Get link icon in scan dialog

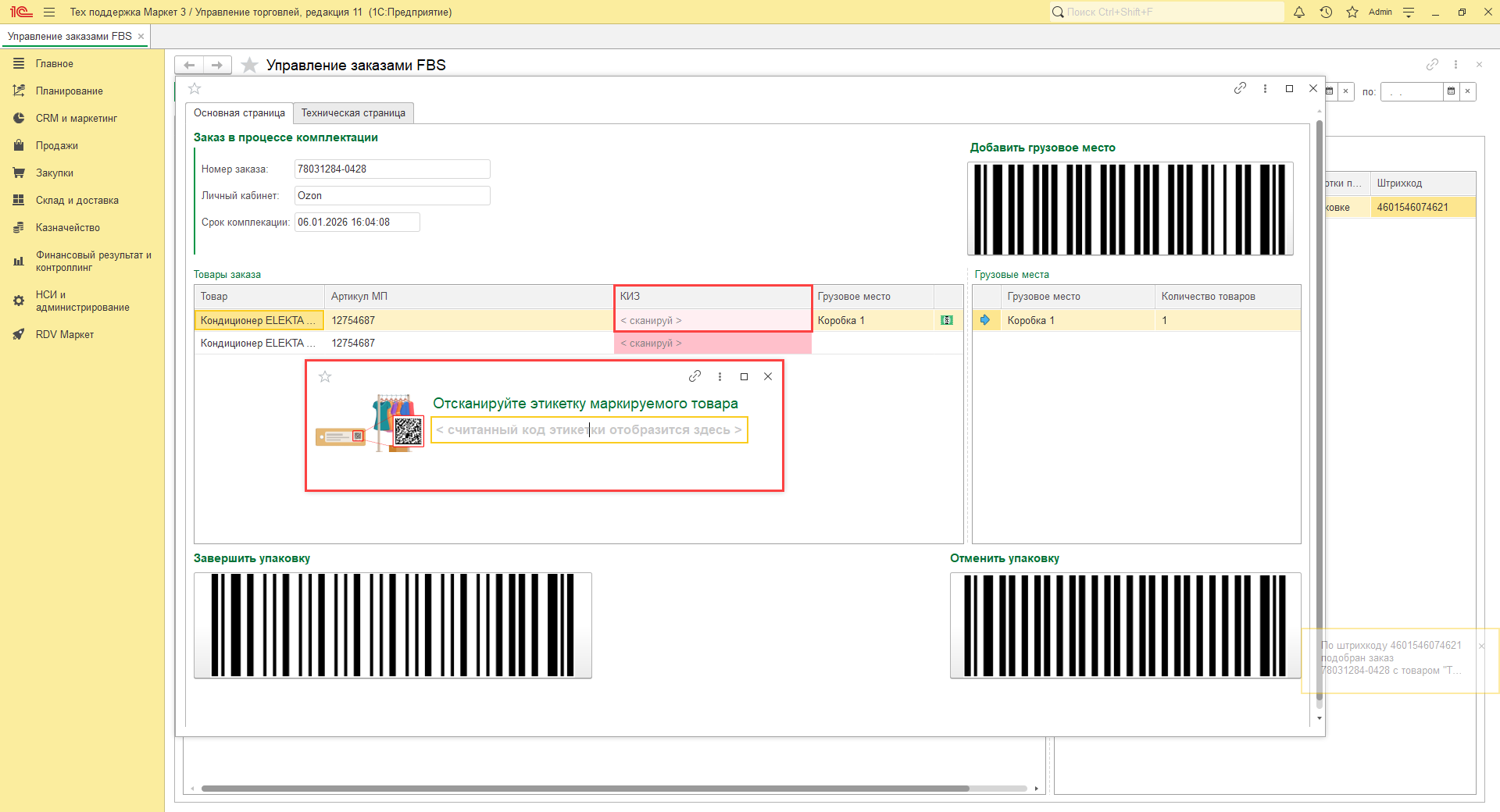[695, 376]
